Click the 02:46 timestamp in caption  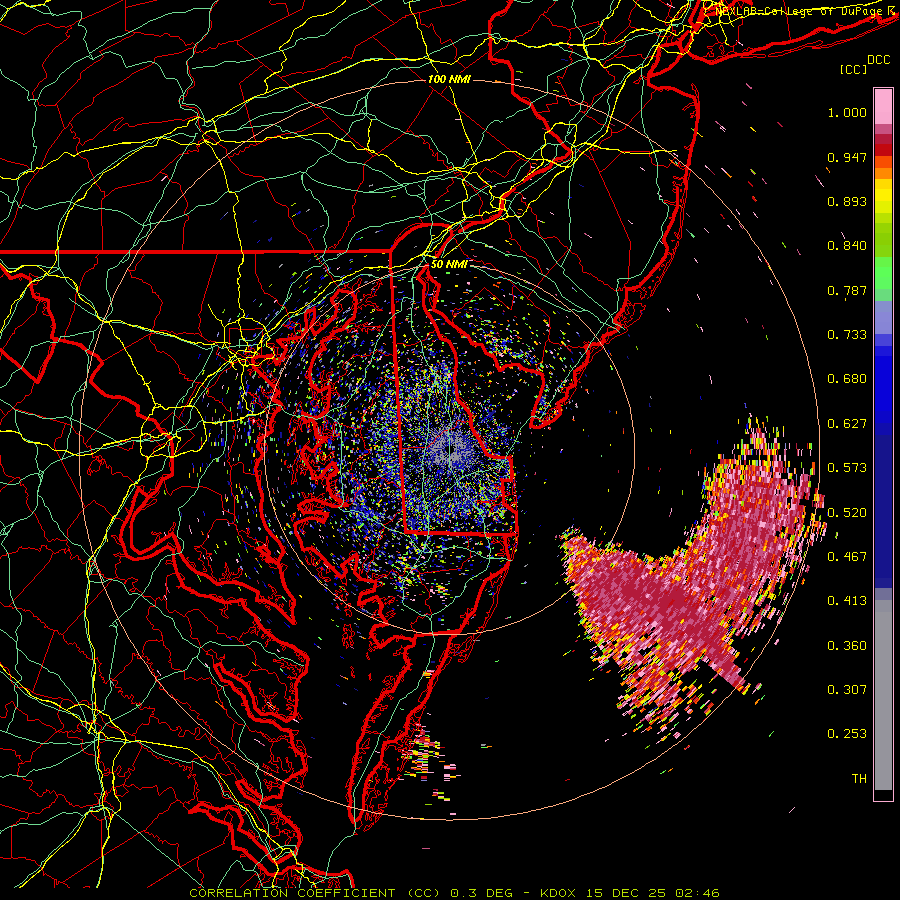pyautogui.click(x=696, y=893)
